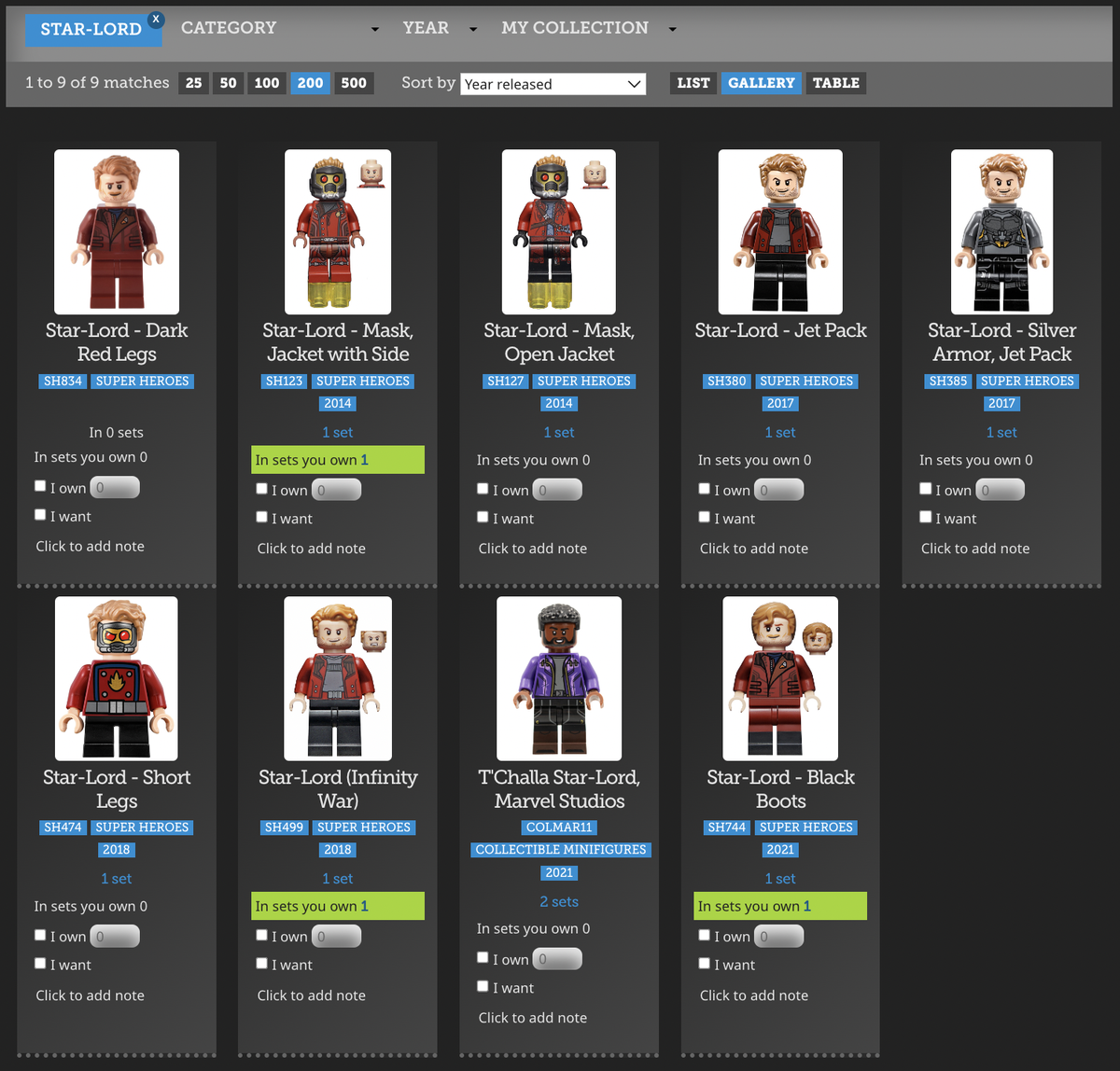Click the 1 to 9 of 9 matches text
This screenshot has width=1120, height=1071.
click(97, 82)
